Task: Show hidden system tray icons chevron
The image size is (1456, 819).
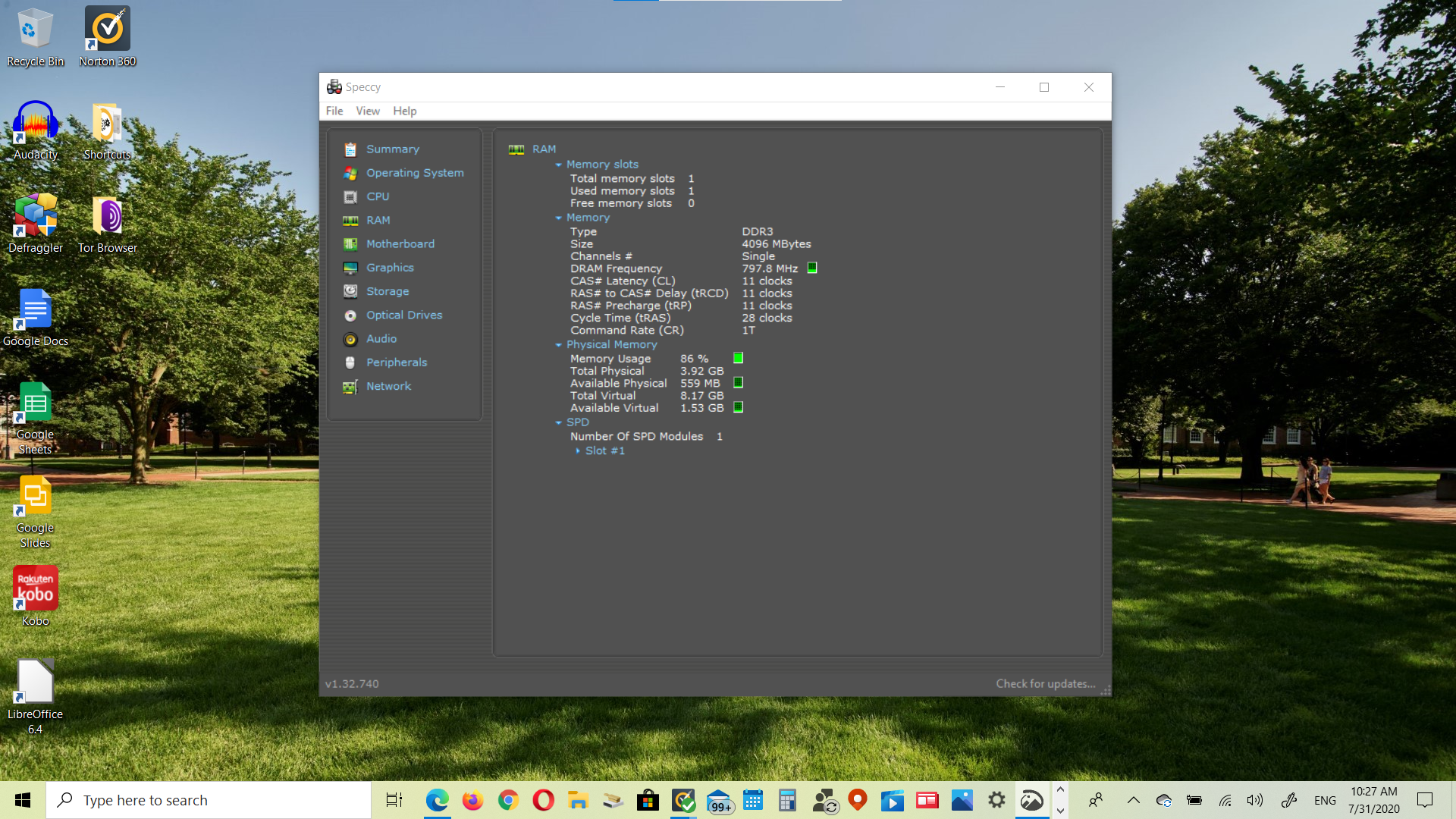Action: pyautogui.click(x=1133, y=800)
